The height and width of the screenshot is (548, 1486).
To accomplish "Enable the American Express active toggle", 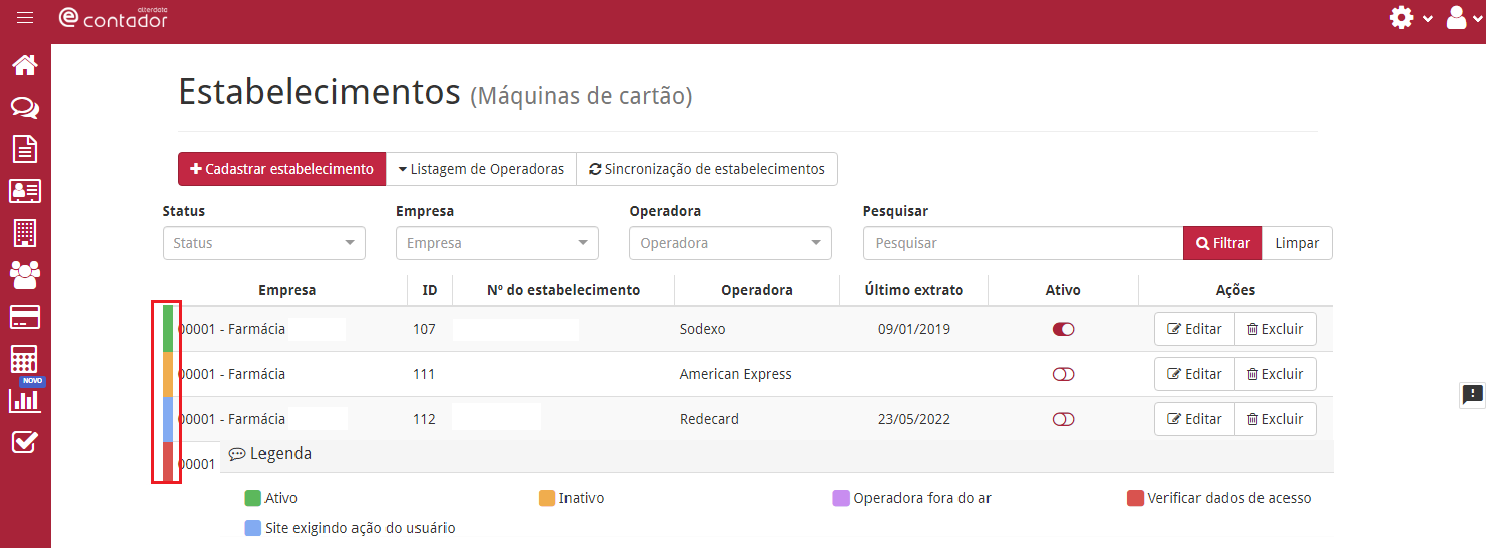I will point(1063,374).
